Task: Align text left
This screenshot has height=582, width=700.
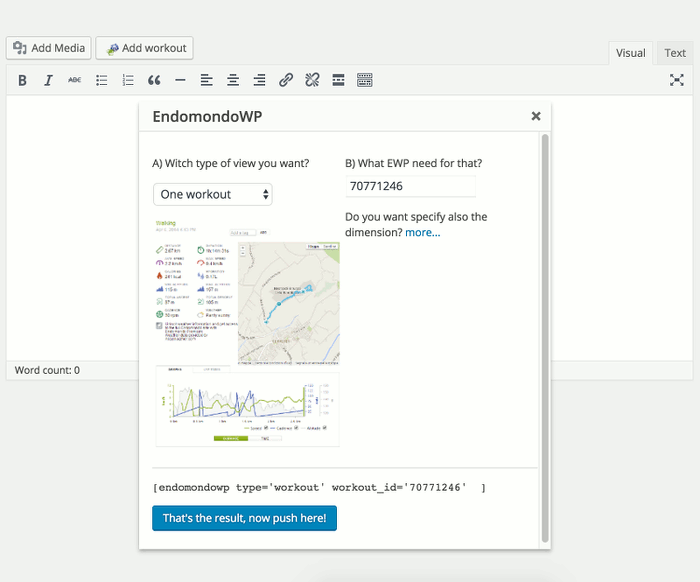Action: pos(206,80)
